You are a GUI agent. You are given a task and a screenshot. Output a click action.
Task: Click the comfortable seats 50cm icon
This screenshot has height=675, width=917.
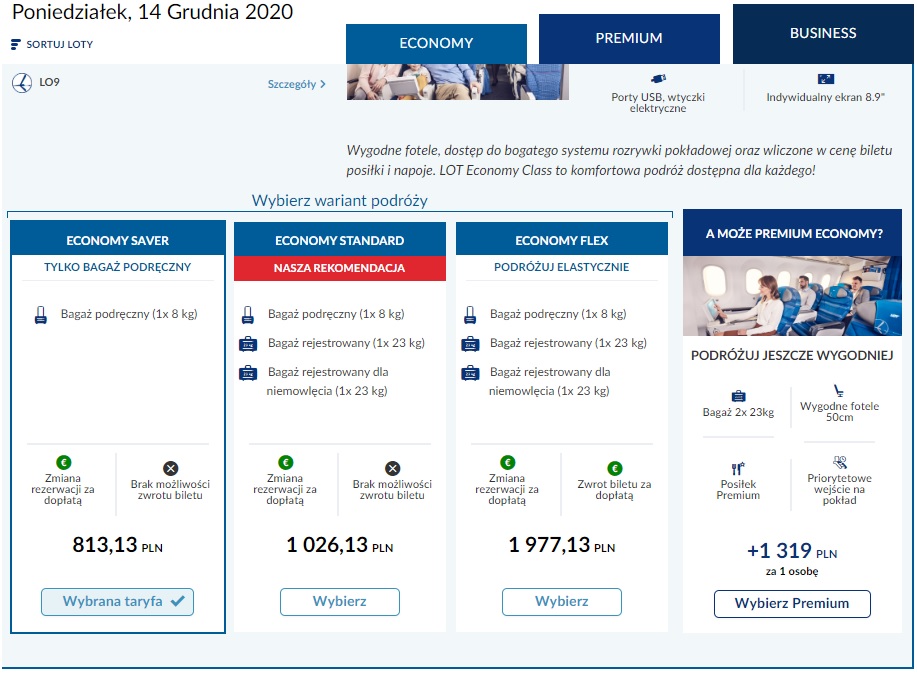[x=839, y=390]
